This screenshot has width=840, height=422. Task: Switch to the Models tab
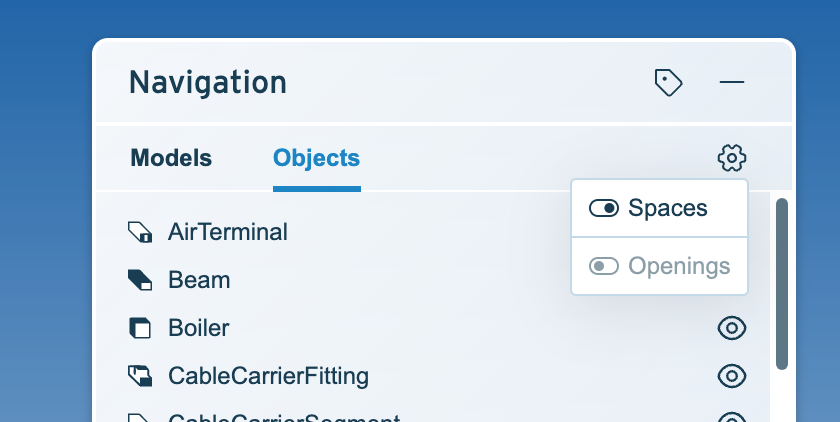171,158
